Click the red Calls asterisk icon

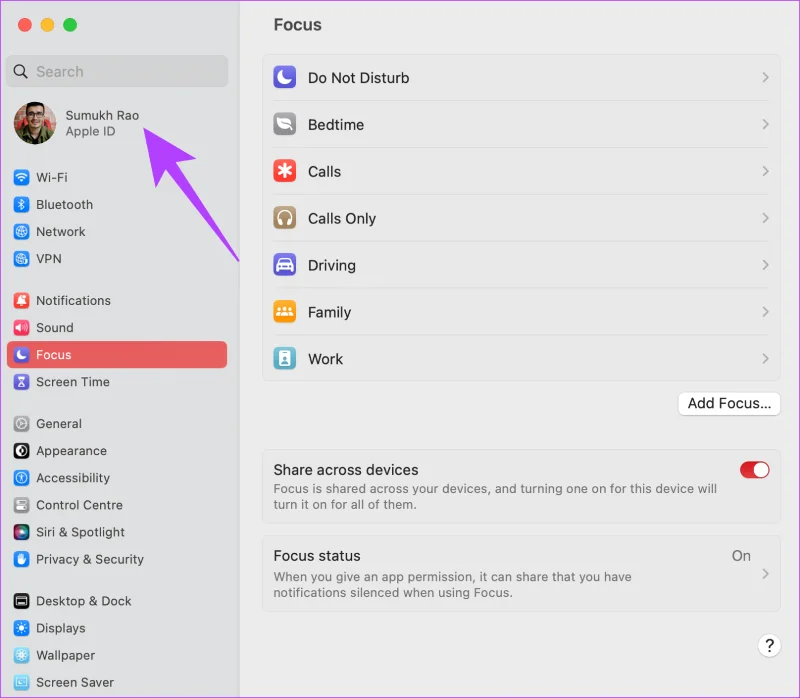click(285, 171)
